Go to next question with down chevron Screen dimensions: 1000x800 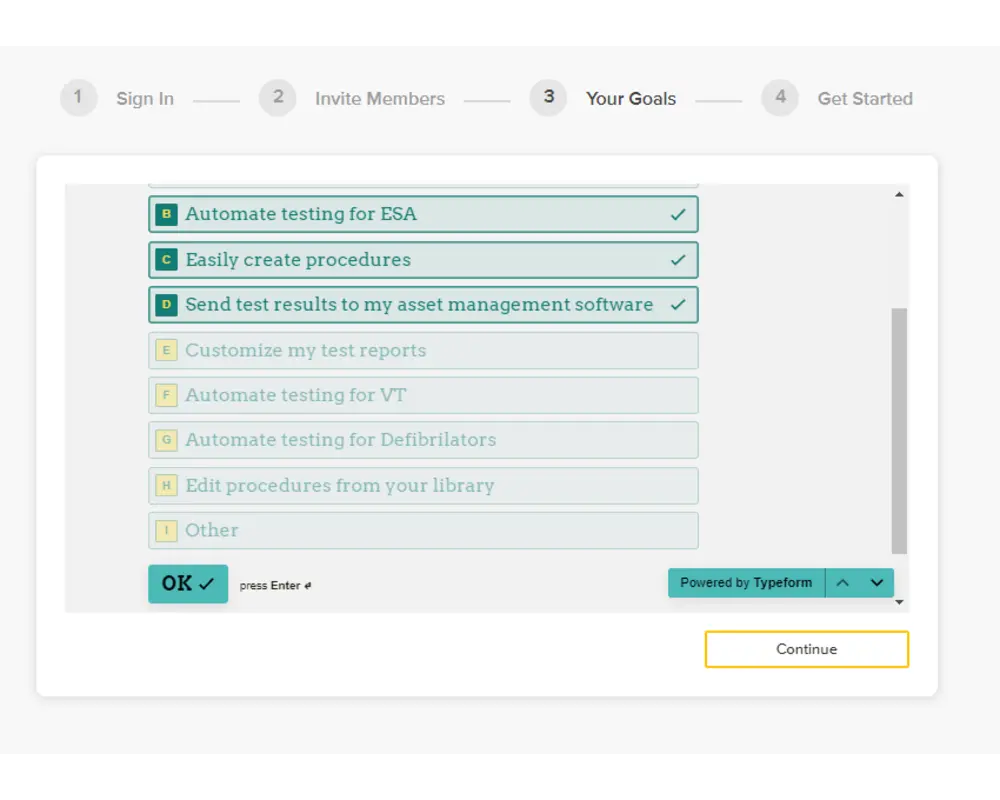pyautogui.click(x=877, y=583)
